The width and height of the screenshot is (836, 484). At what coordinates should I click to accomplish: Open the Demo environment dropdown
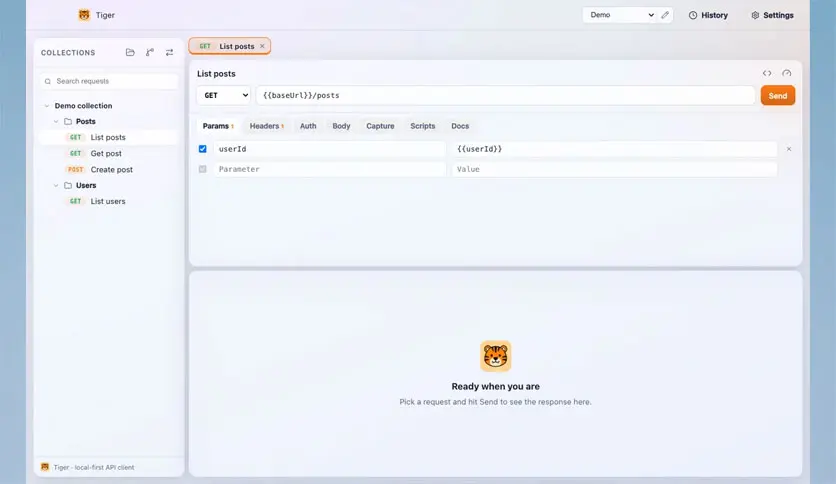point(621,15)
